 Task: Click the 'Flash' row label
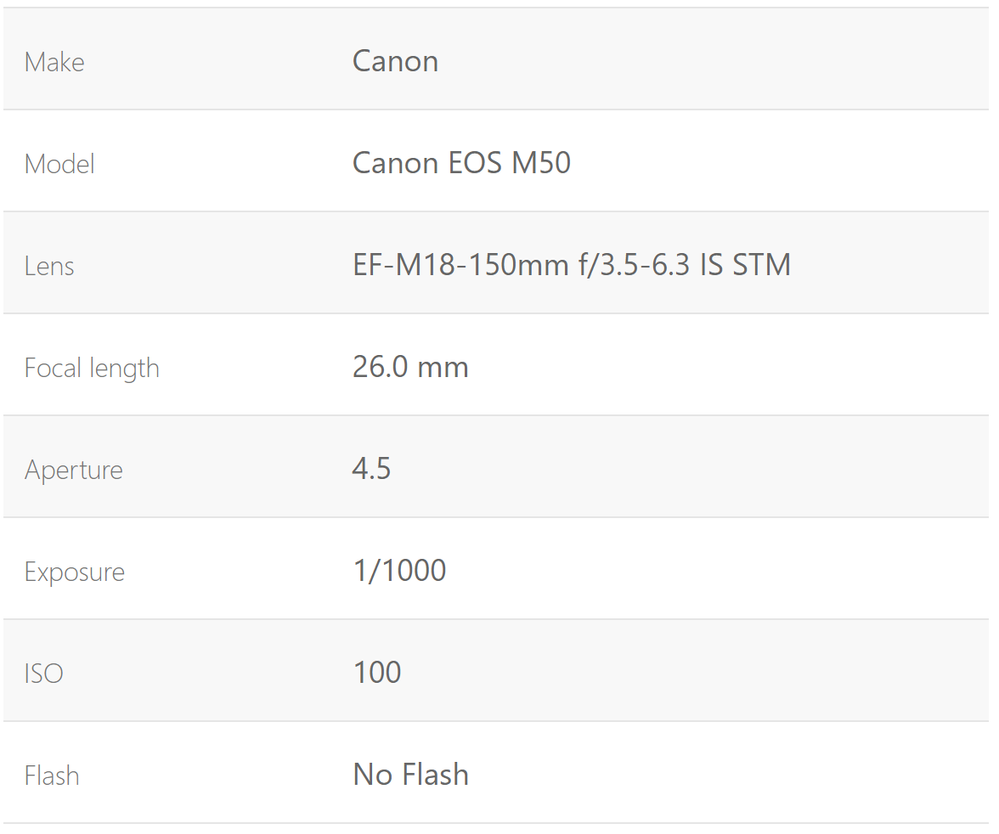pos(51,776)
